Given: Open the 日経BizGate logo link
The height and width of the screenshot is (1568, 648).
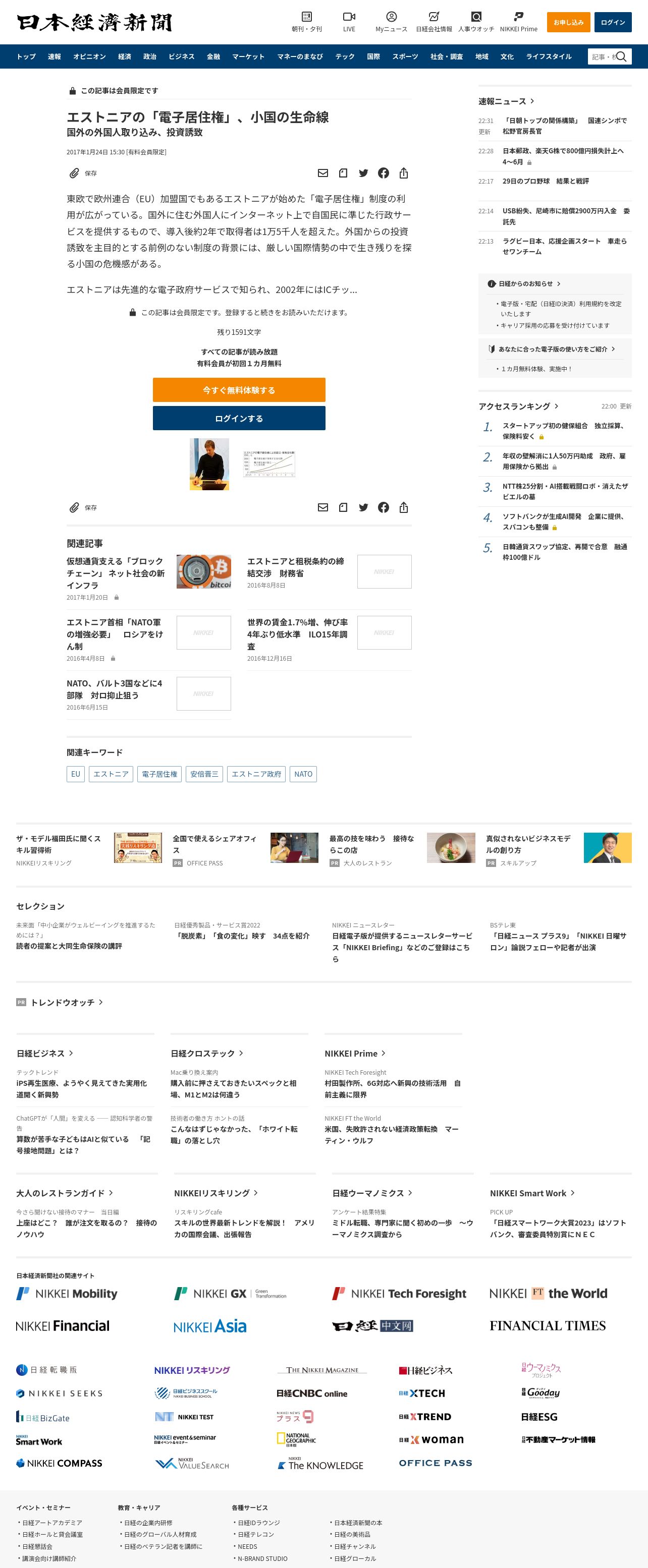Looking at the screenshot, I should tap(43, 1418).
